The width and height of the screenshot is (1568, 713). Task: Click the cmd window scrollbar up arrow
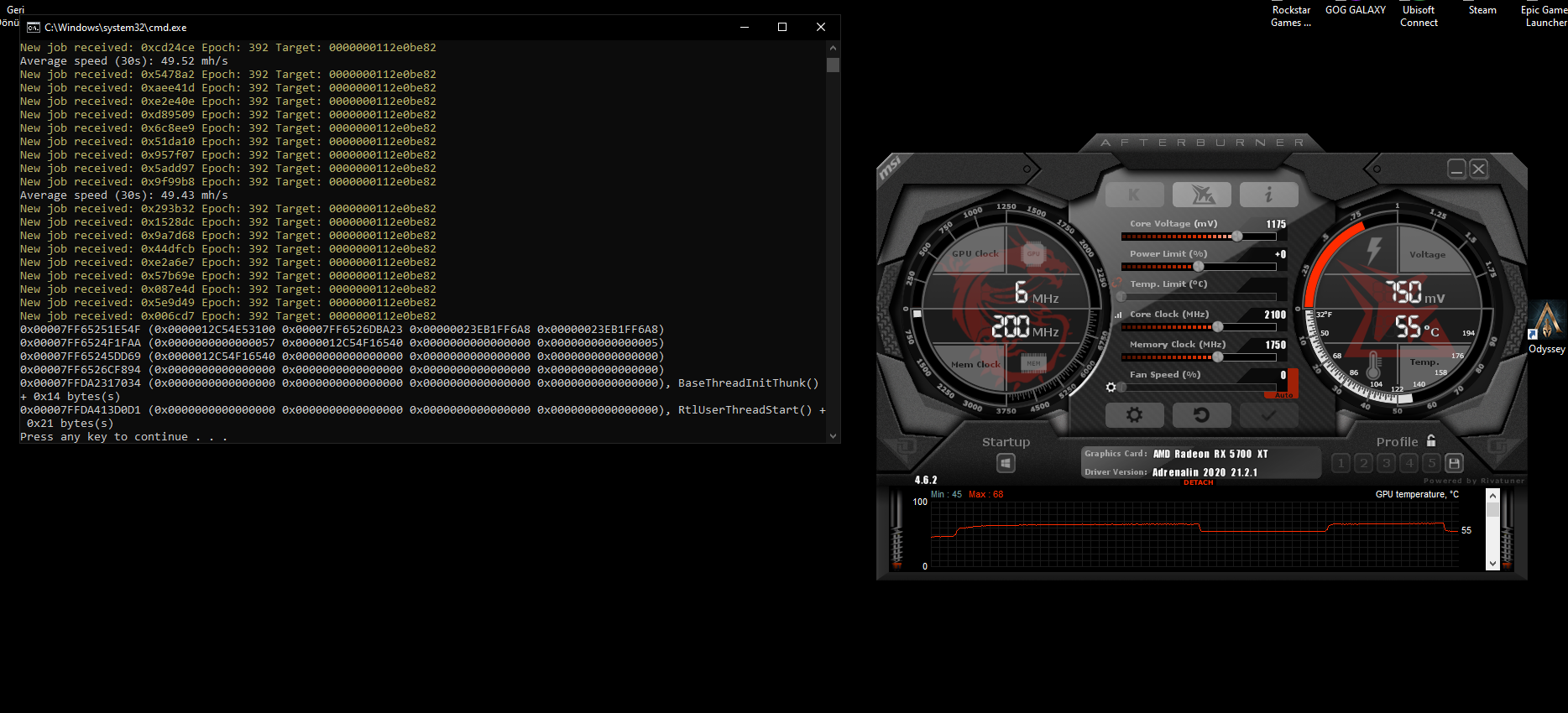(x=833, y=48)
